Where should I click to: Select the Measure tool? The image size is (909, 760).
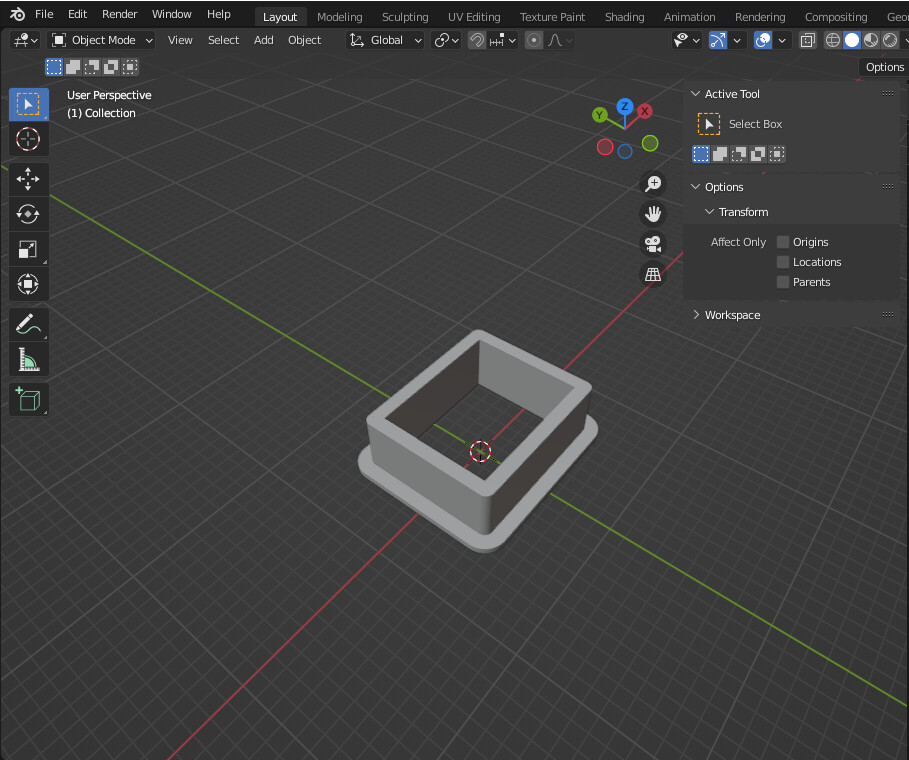[28, 359]
